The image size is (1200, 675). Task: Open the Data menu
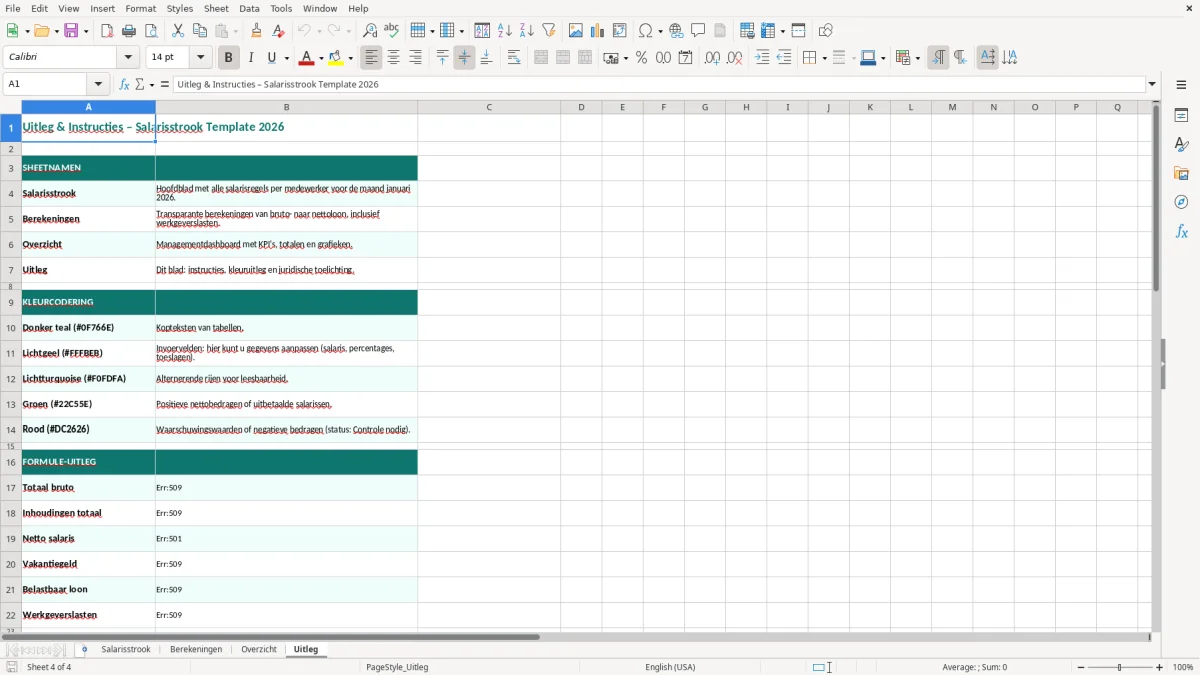click(x=249, y=8)
